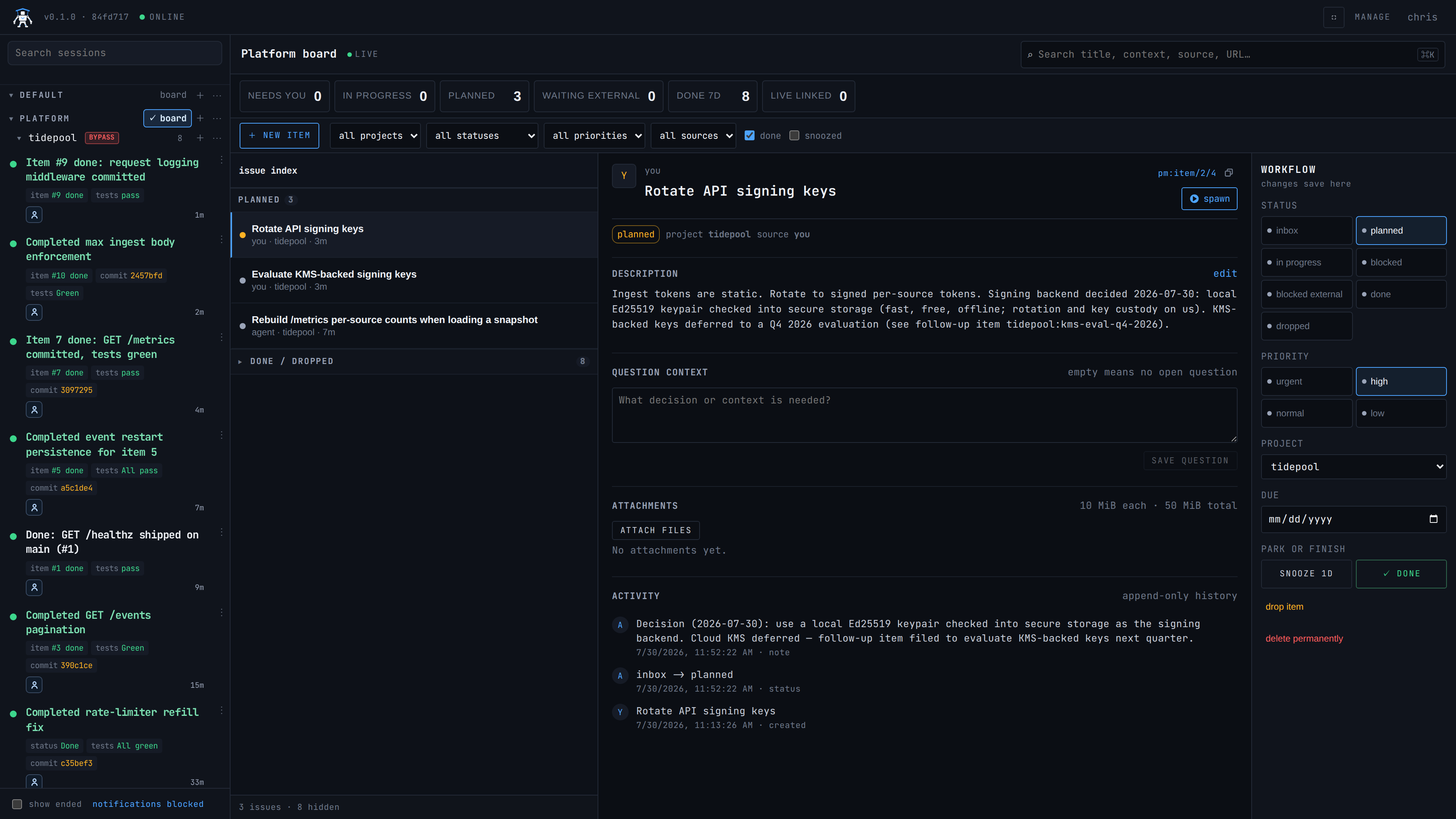This screenshot has width=1456, height=819.
Task: Click user icon under max ingest body session
Action: (35, 312)
